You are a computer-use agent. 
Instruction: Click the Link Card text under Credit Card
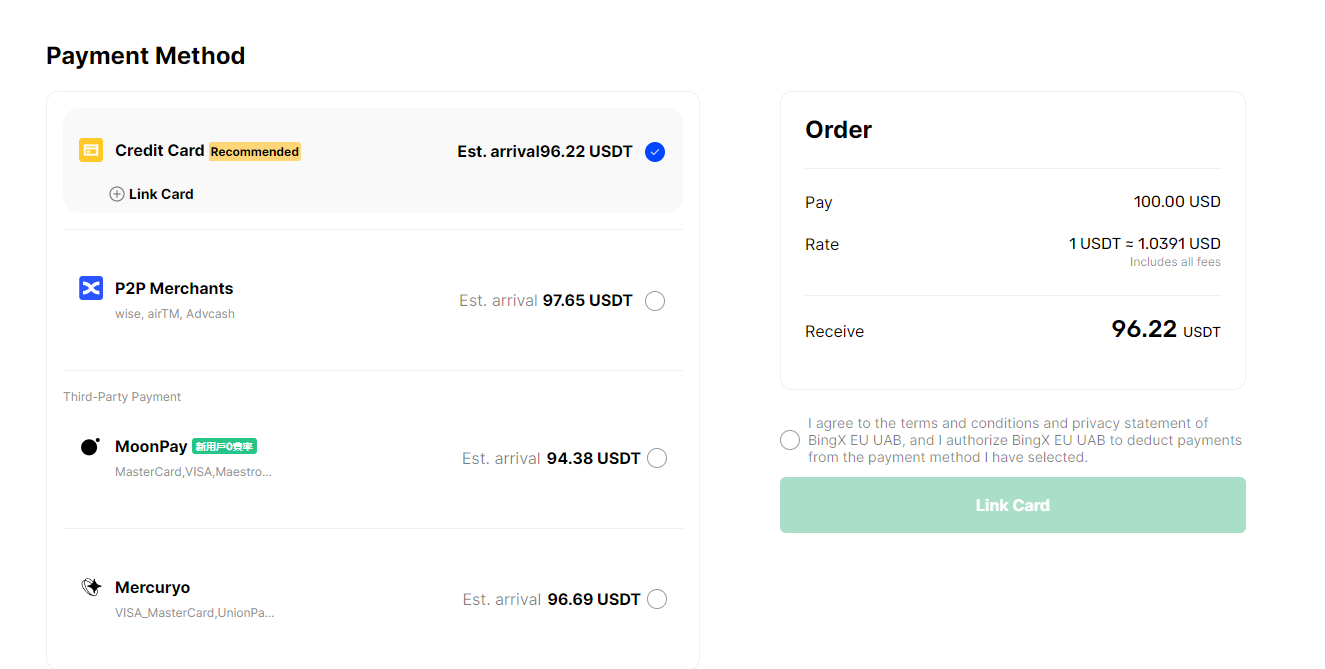[x=161, y=194]
